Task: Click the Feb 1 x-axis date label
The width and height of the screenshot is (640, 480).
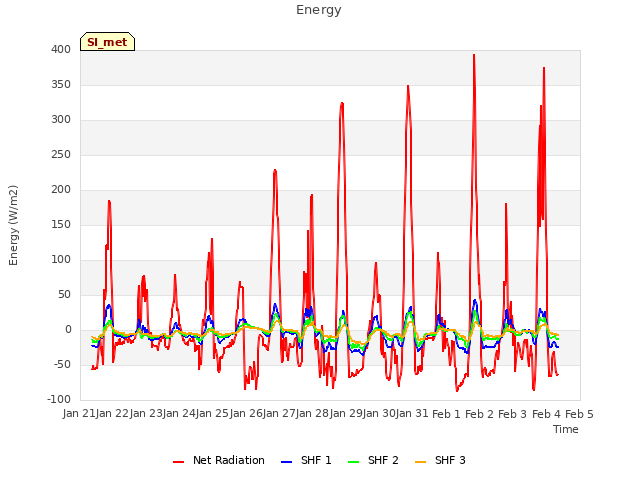Action: click(446, 414)
